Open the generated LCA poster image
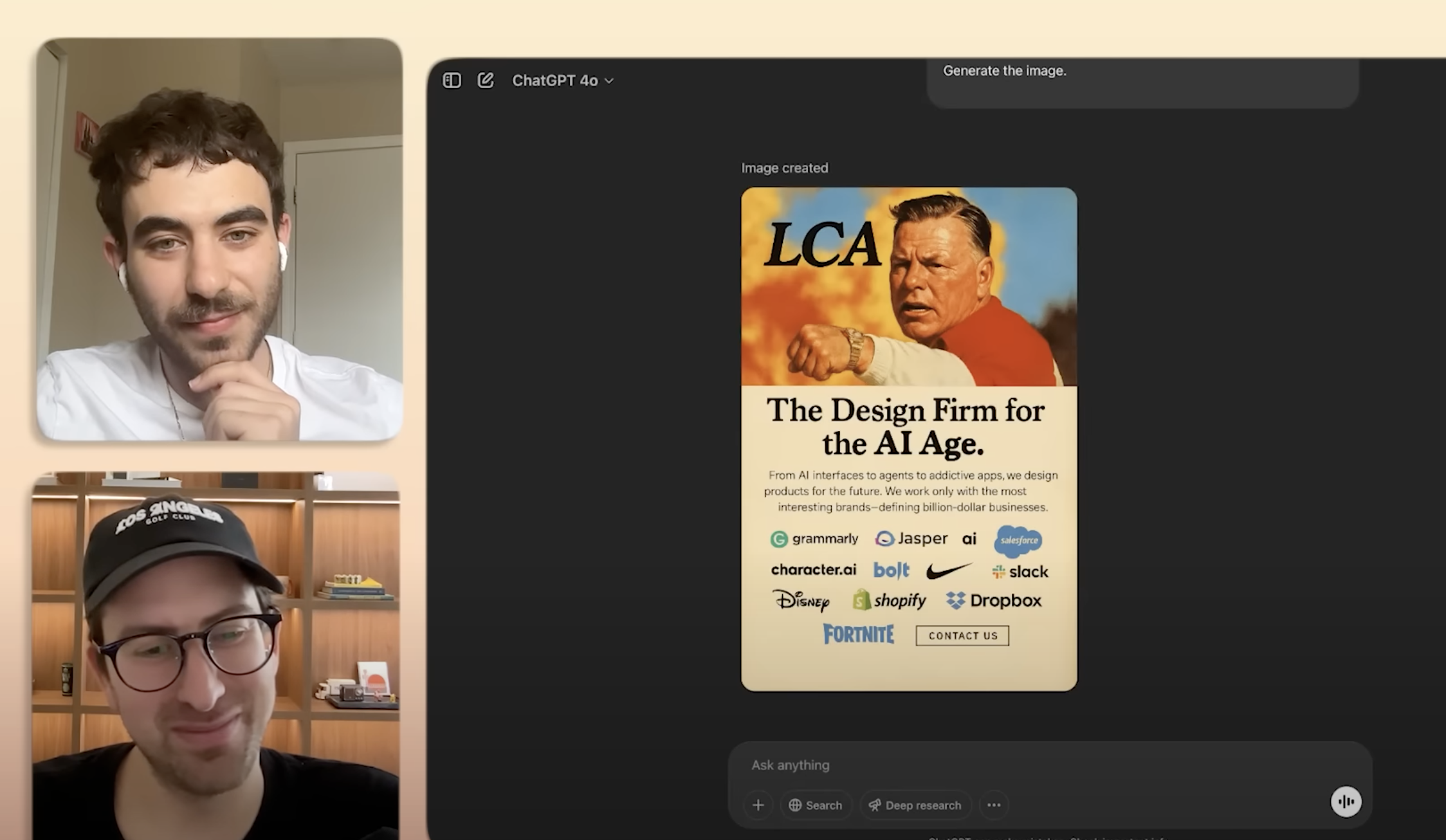The width and height of the screenshot is (1446, 840). (908, 437)
